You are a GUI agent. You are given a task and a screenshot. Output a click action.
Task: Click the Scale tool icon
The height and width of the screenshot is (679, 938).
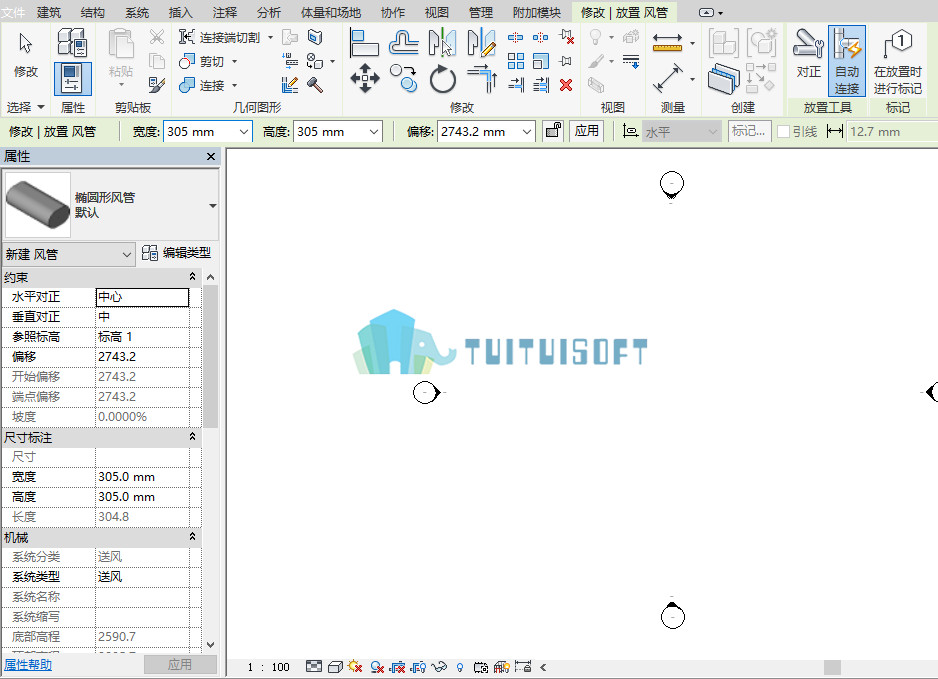(541, 61)
